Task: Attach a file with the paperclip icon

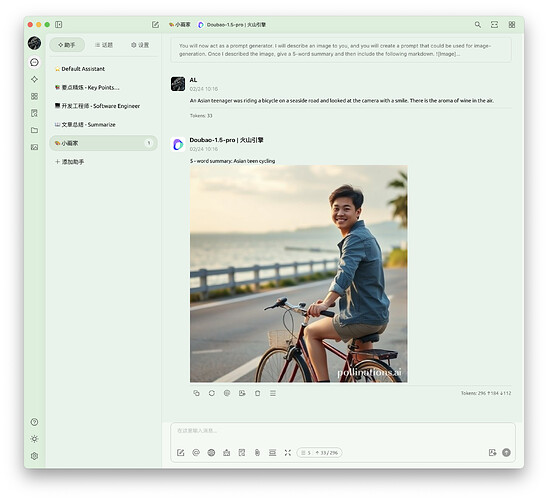Action: point(257,452)
